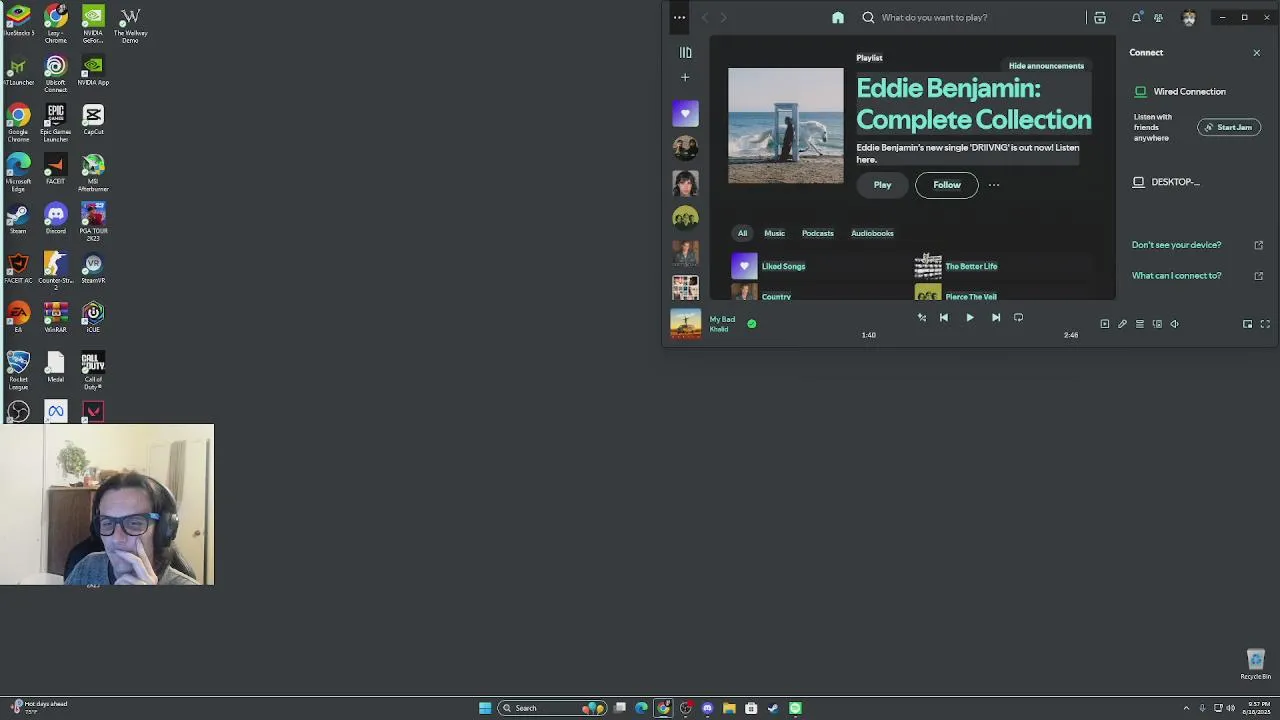The width and height of the screenshot is (1280, 720).
Task: Select the Audiobooks filter chip
Action: pos(872,233)
